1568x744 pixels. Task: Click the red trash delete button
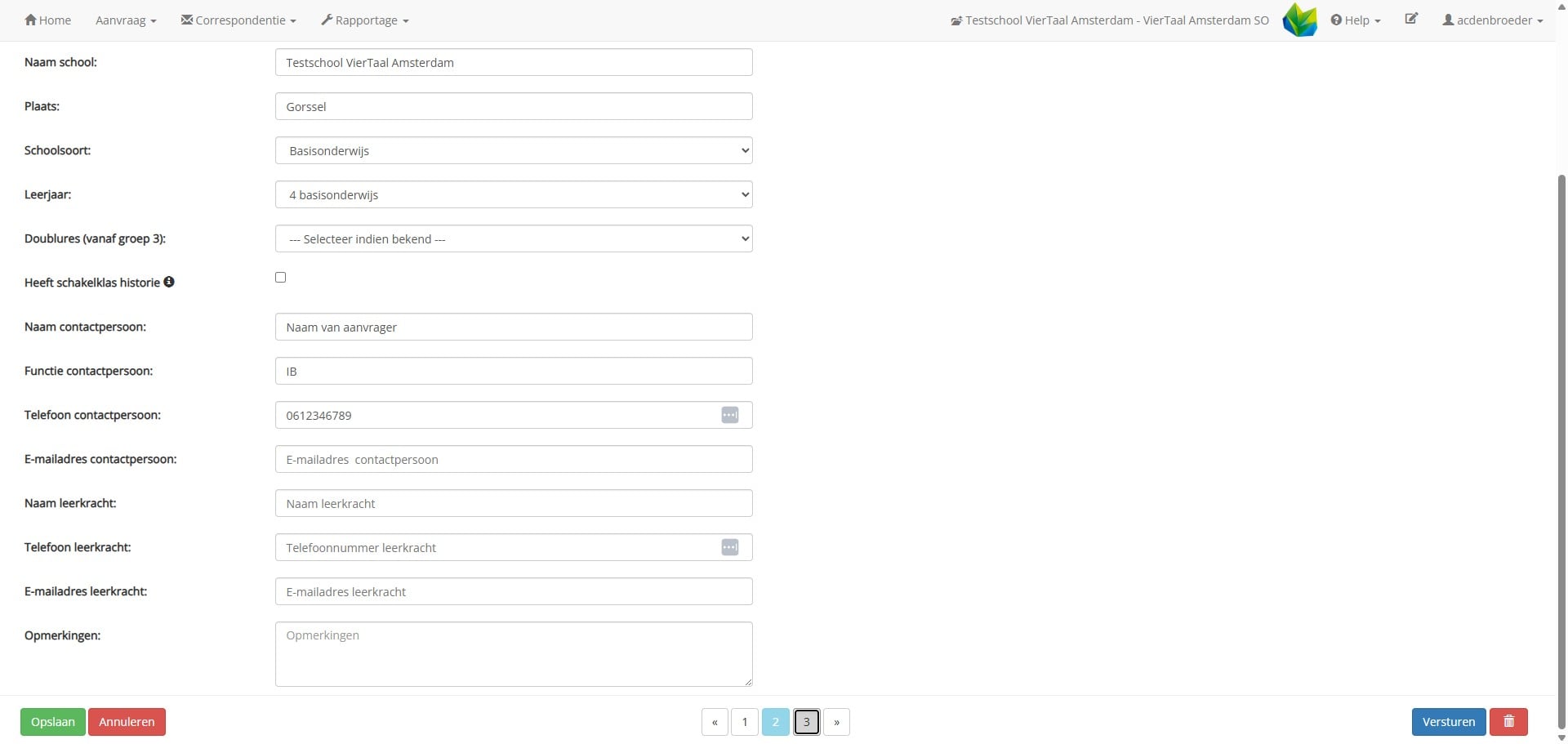1508,722
